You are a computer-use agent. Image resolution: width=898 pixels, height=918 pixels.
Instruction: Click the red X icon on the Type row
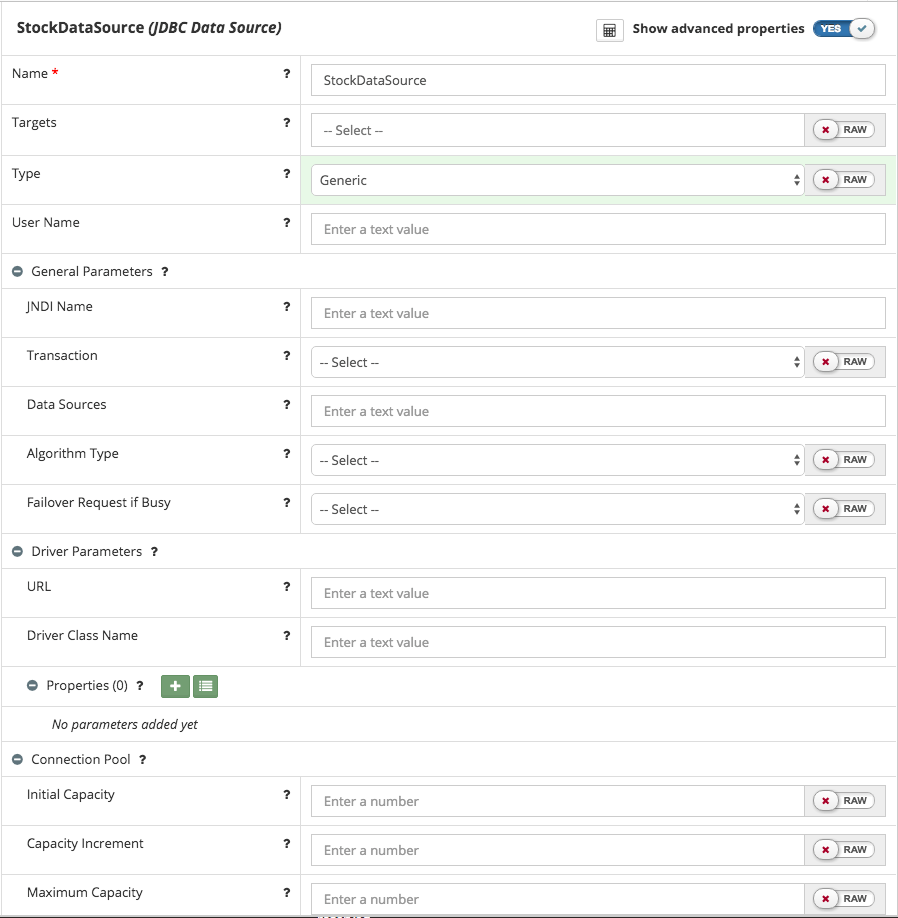tap(827, 180)
